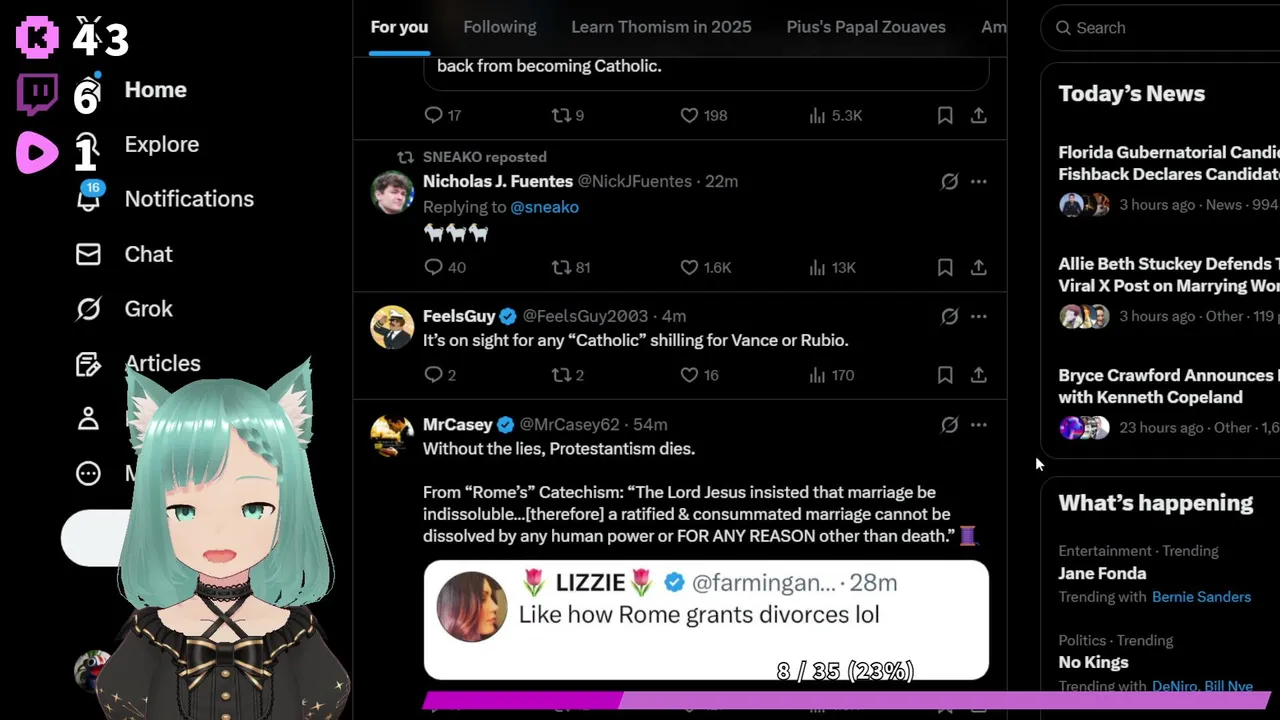Expand more menu on Nicholas J. Fuentes post
This screenshot has height=720, width=1280.
click(x=979, y=181)
